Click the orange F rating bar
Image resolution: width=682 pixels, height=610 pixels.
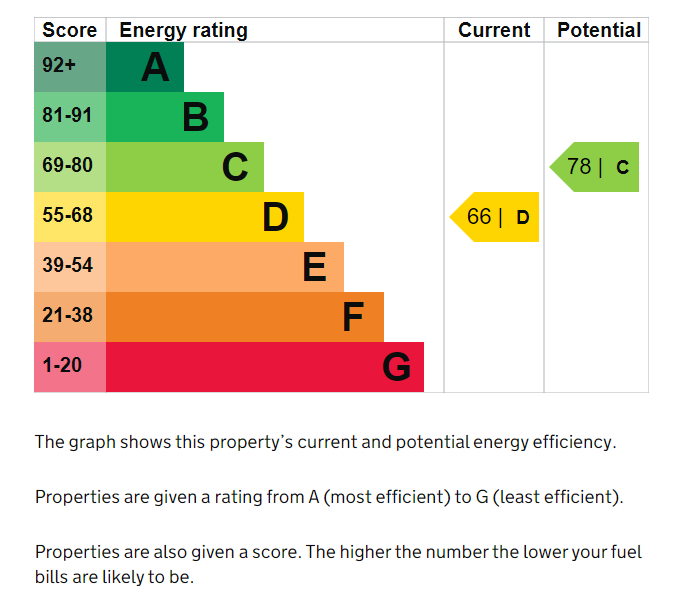pyautogui.click(x=245, y=317)
